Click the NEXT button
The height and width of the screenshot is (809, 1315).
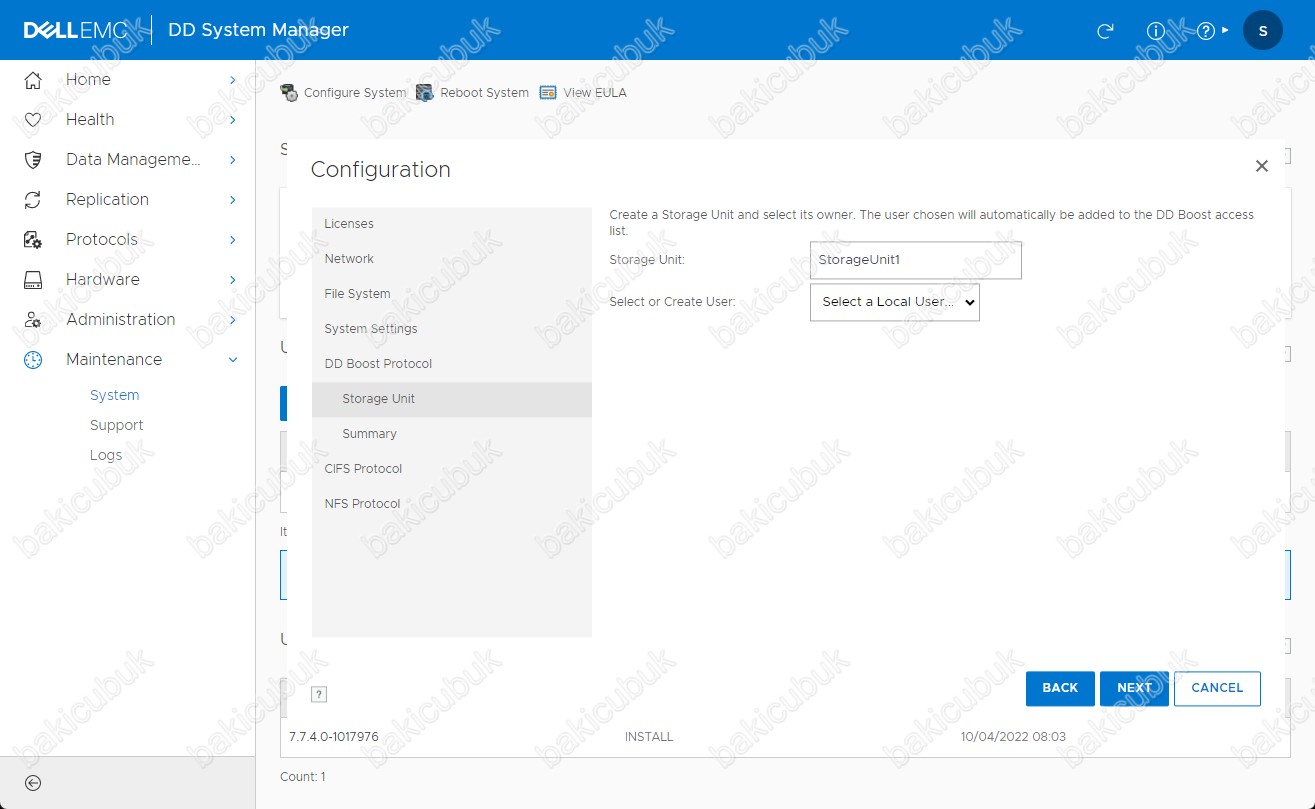pyautogui.click(x=1134, y=688)
